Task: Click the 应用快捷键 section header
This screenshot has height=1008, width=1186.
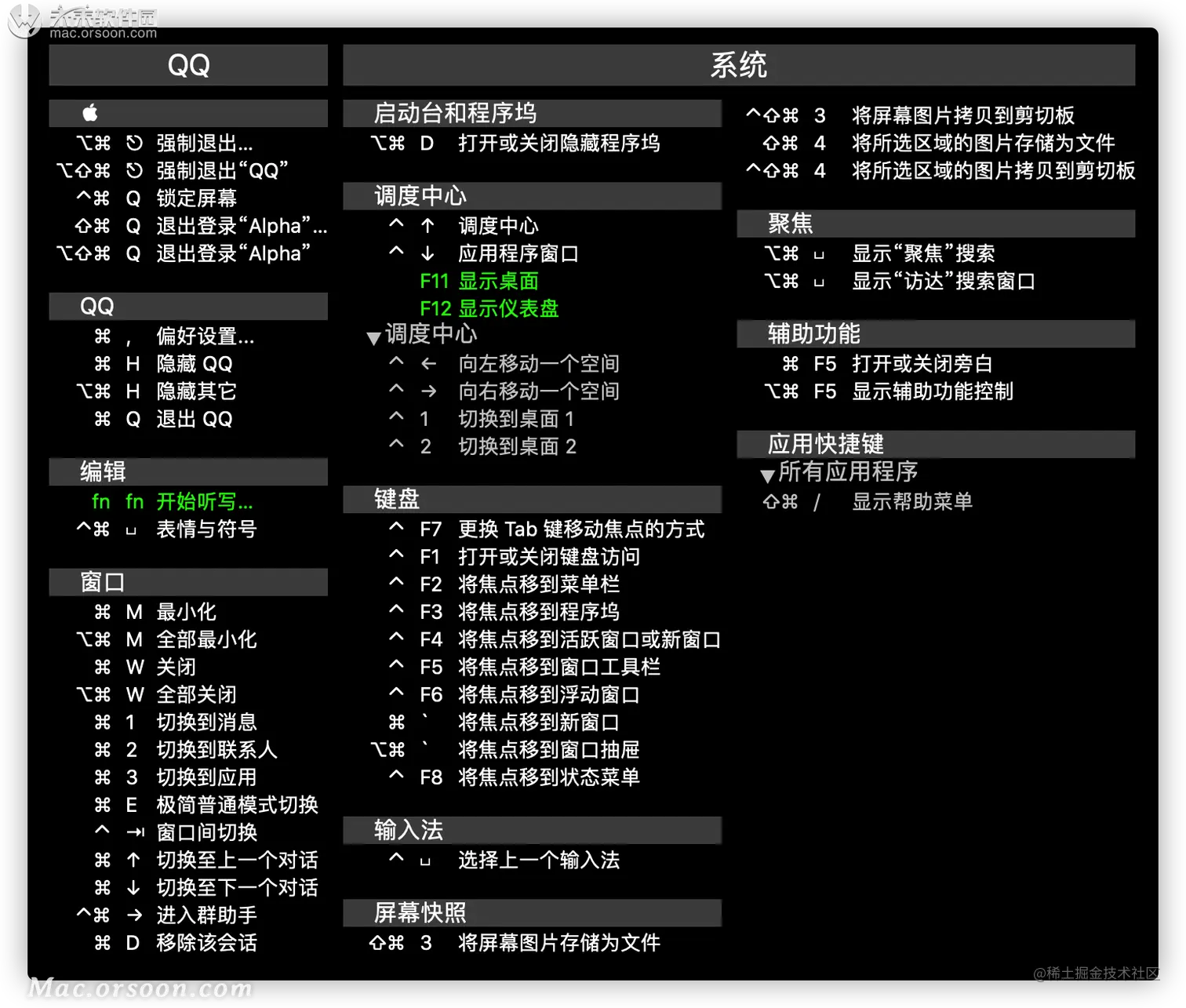Action: click(937, 444)
